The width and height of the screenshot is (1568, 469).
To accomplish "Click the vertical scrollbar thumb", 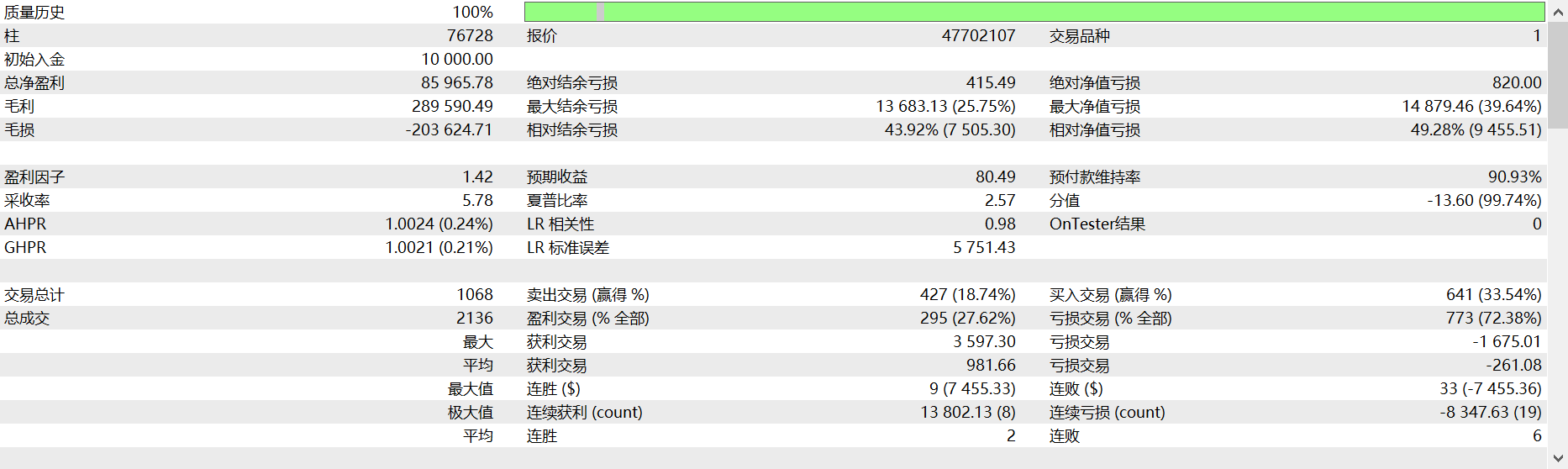I will click(x=1558, y=74).
